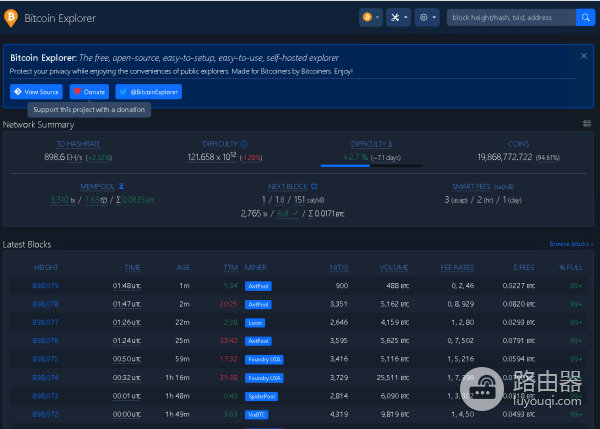Click the View Source button
The image size is (600, 429).
tap(36, 92)
